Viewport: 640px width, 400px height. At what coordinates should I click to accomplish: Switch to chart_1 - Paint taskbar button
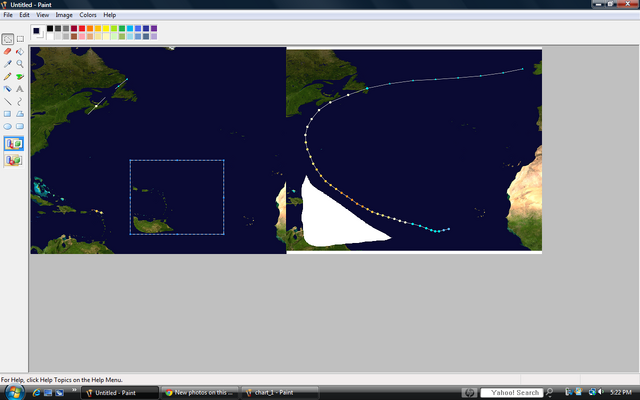click(280, 393)
